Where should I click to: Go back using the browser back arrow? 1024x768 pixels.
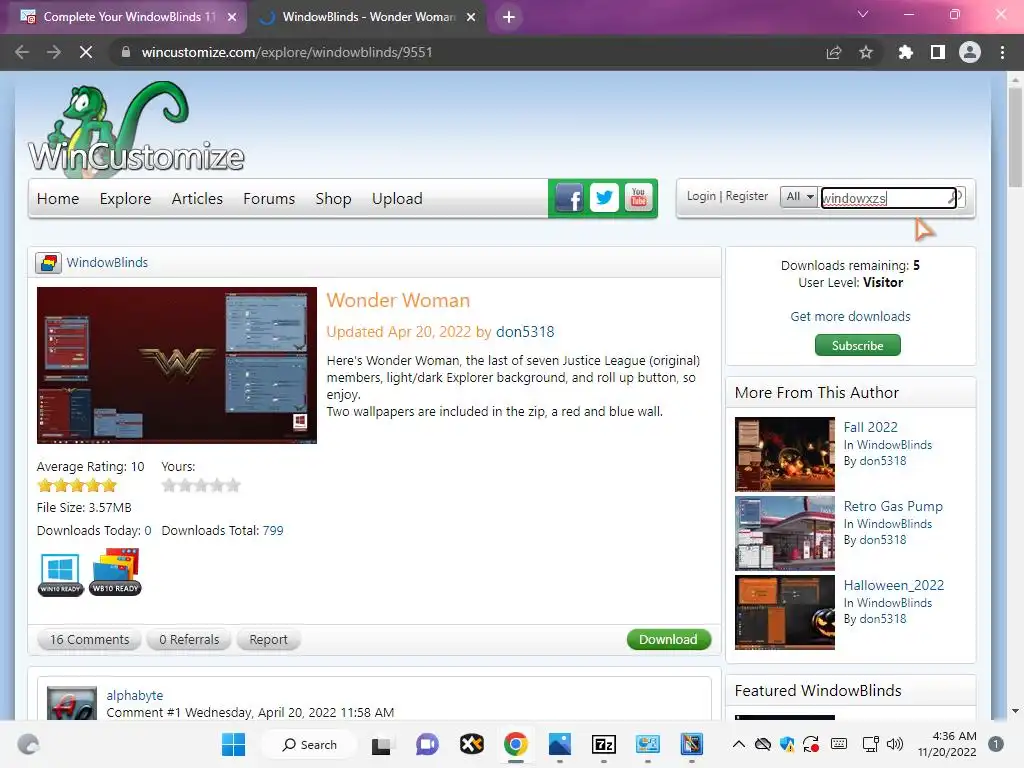tap(22, 52)
